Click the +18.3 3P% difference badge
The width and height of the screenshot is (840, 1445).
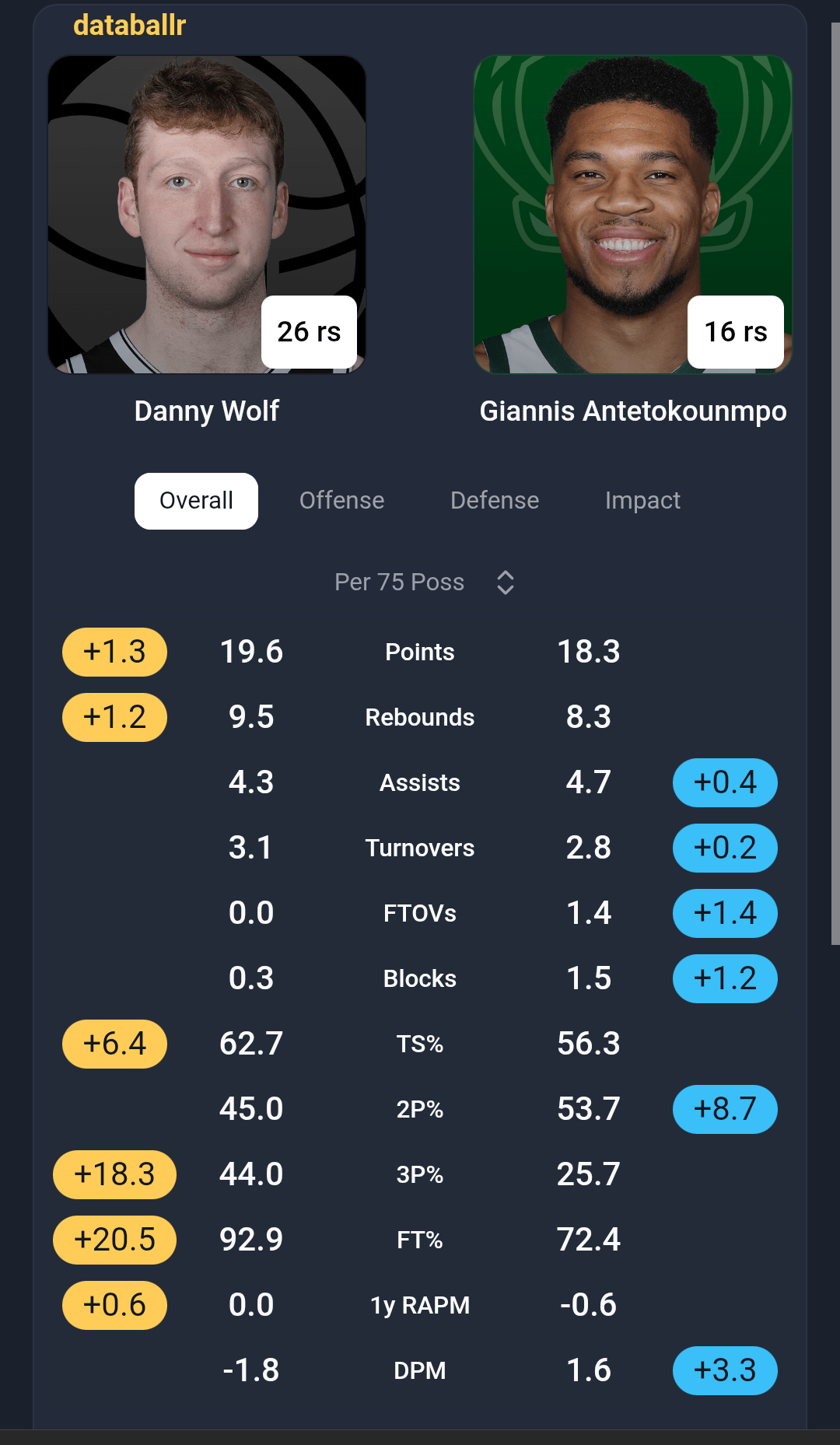click(x=114, y=1174)
